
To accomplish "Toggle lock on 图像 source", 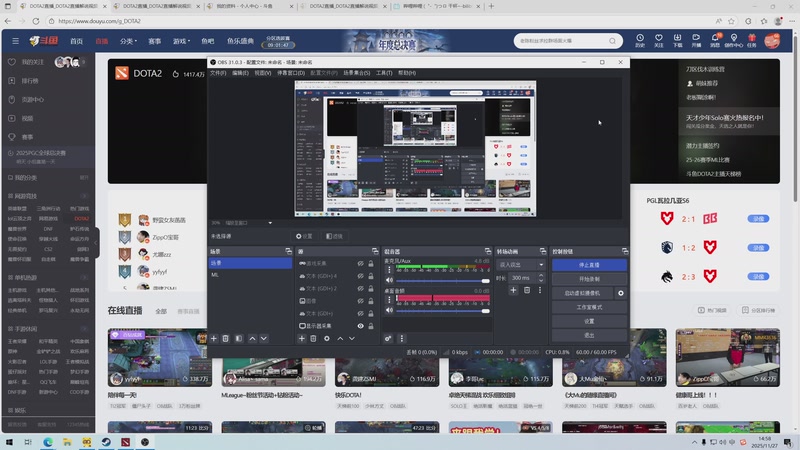I will 371,301.
